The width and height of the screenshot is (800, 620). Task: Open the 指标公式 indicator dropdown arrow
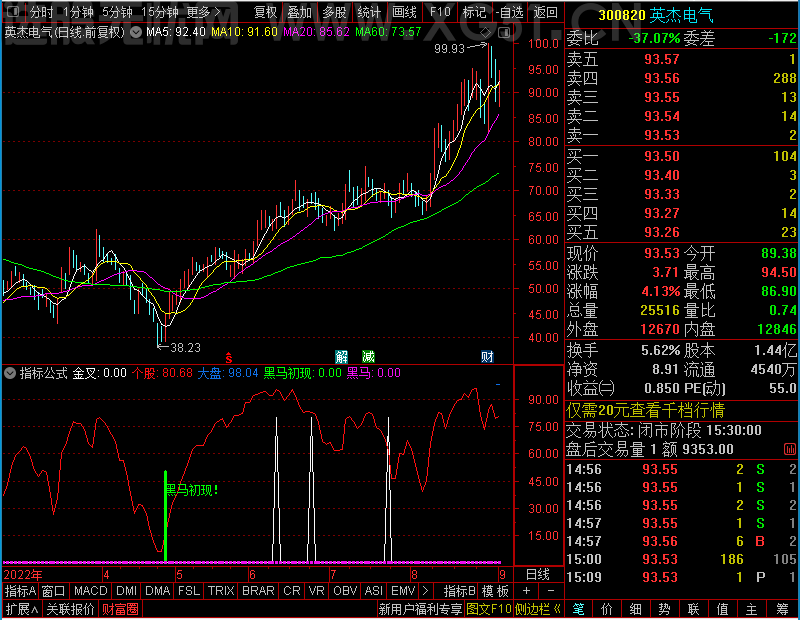[x=10, y=373]
